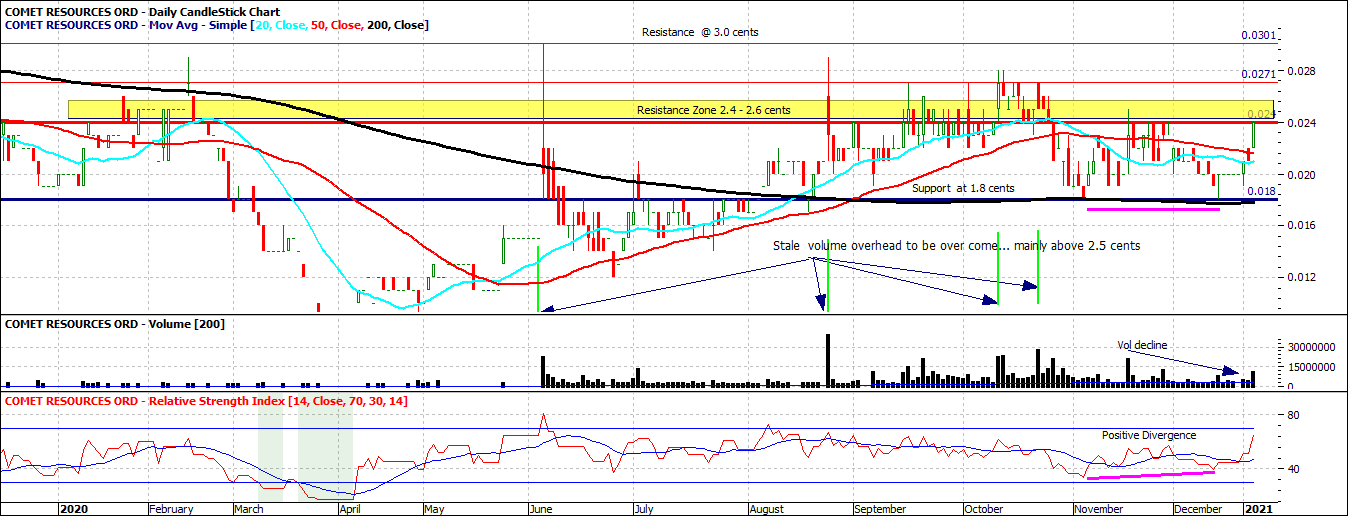Select the RSI axis value 80
This screenshot has height=516, width=1348.
1293,415
